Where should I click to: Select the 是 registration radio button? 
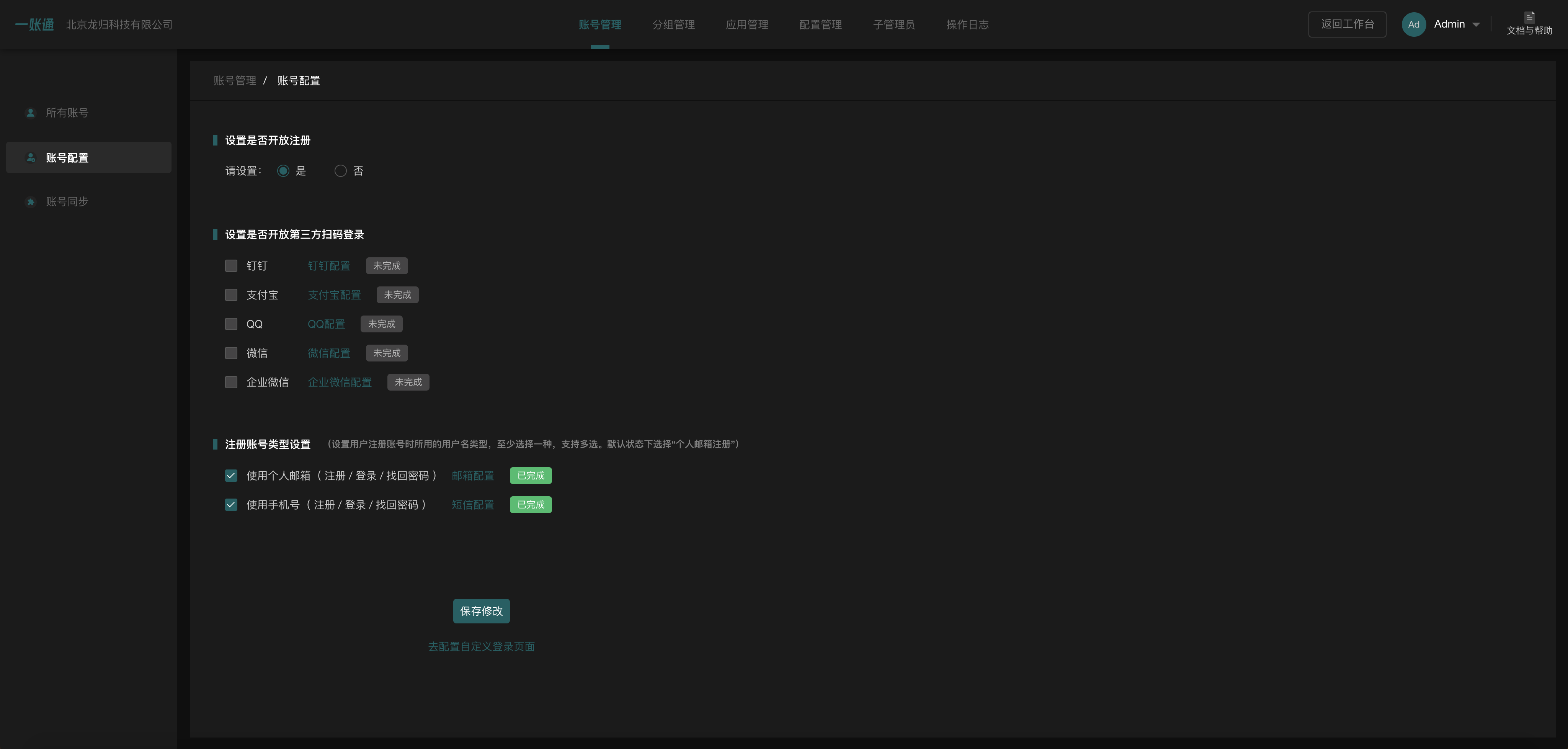click(x=283, y=171)
